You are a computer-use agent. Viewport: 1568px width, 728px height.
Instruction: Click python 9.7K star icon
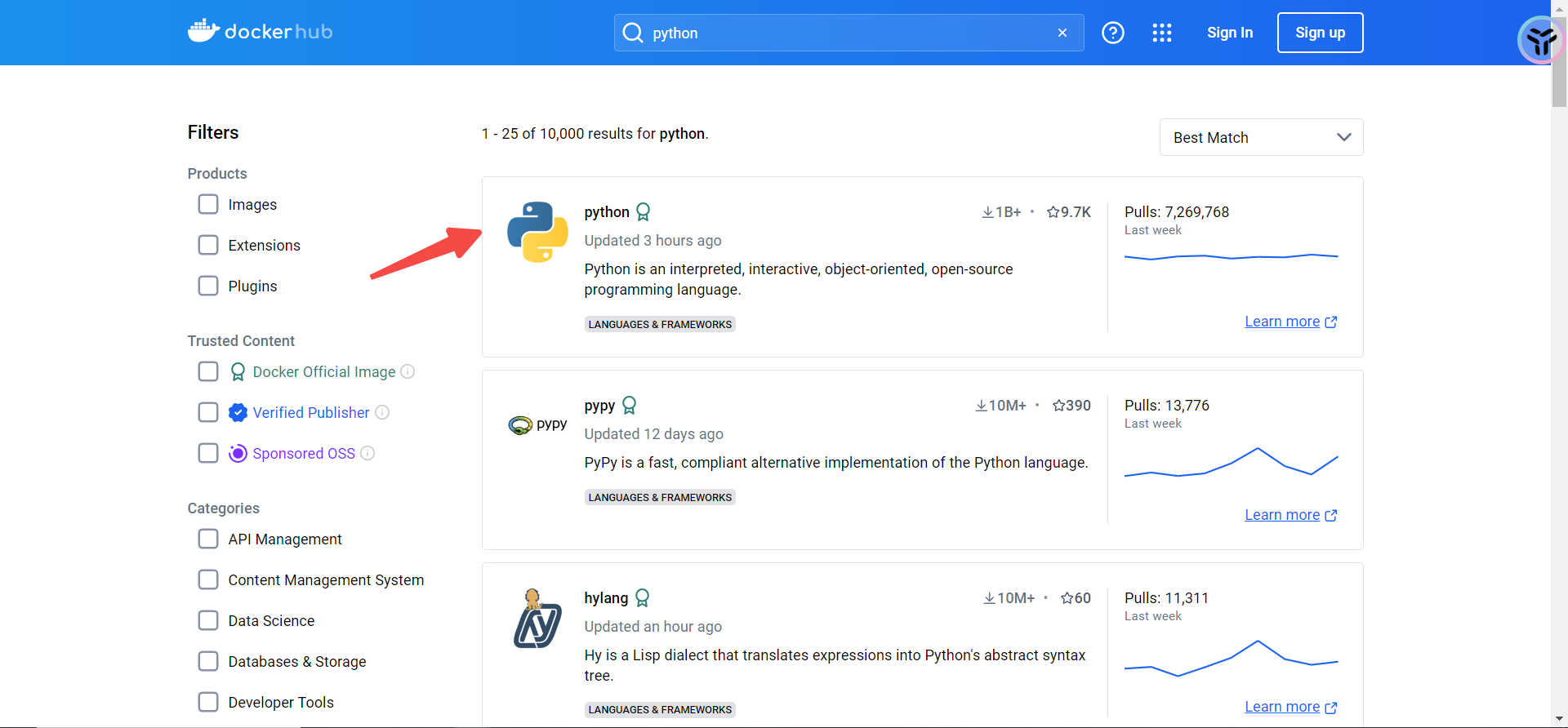pyautogui.click(x=1053, y=212)
